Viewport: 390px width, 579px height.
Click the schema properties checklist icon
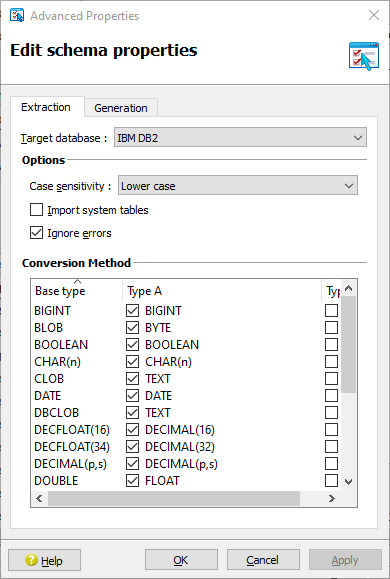click(x=364, y=56)
